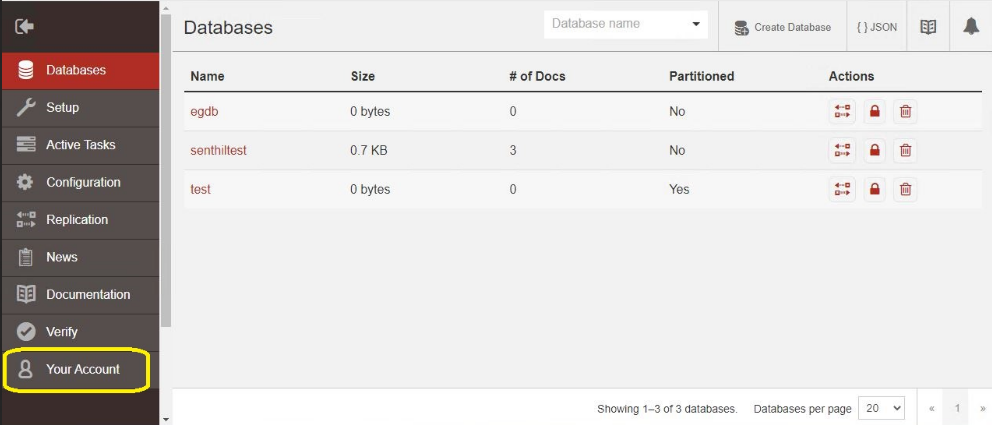The height and width of the screenshot is (425, 992).
Task: View the database list as JSON
Action: point(877,27)
